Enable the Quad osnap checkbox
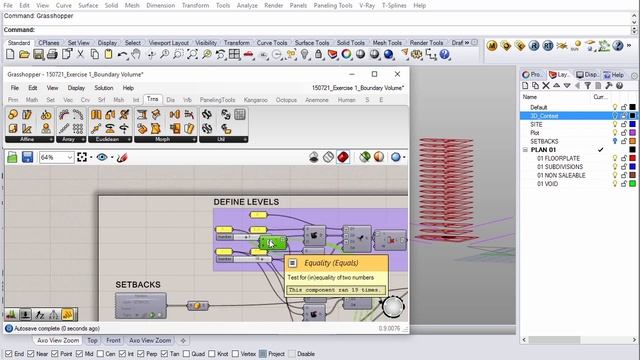640x360 pixels. pyautogui.click(x=187, y=354)
